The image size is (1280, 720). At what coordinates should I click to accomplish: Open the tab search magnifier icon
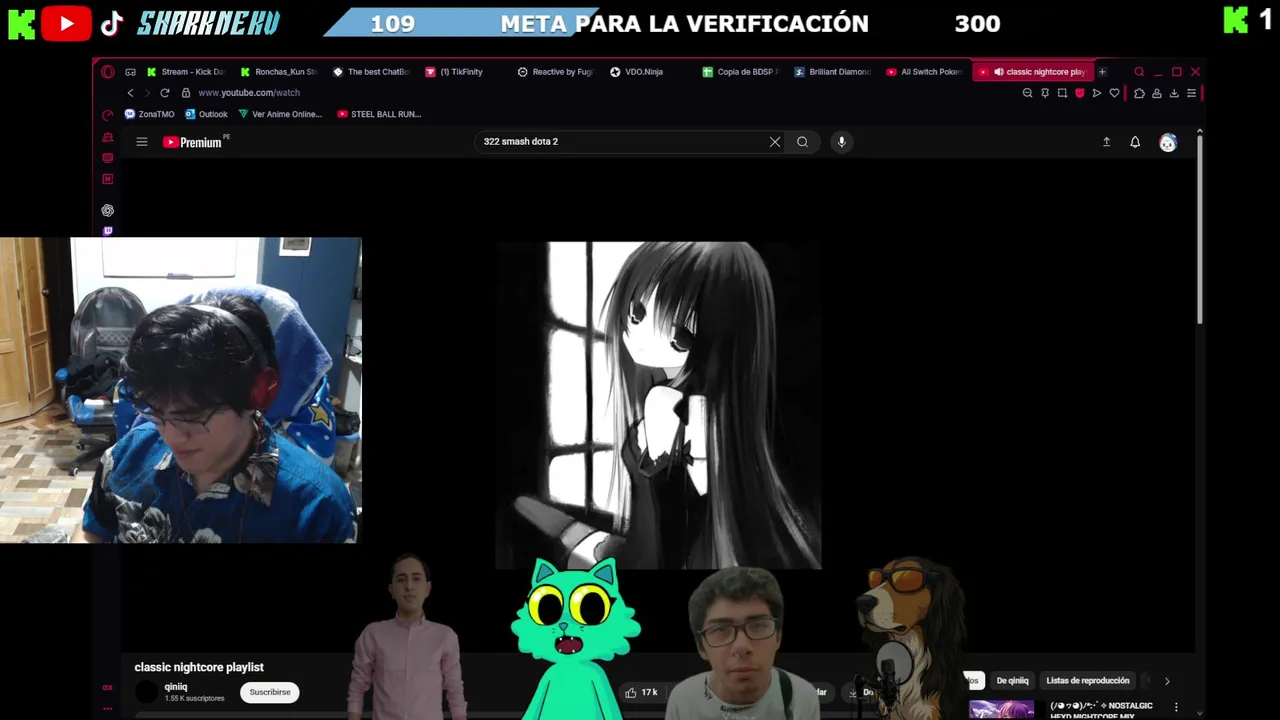pyautogui.click(x=1139, y=72)
